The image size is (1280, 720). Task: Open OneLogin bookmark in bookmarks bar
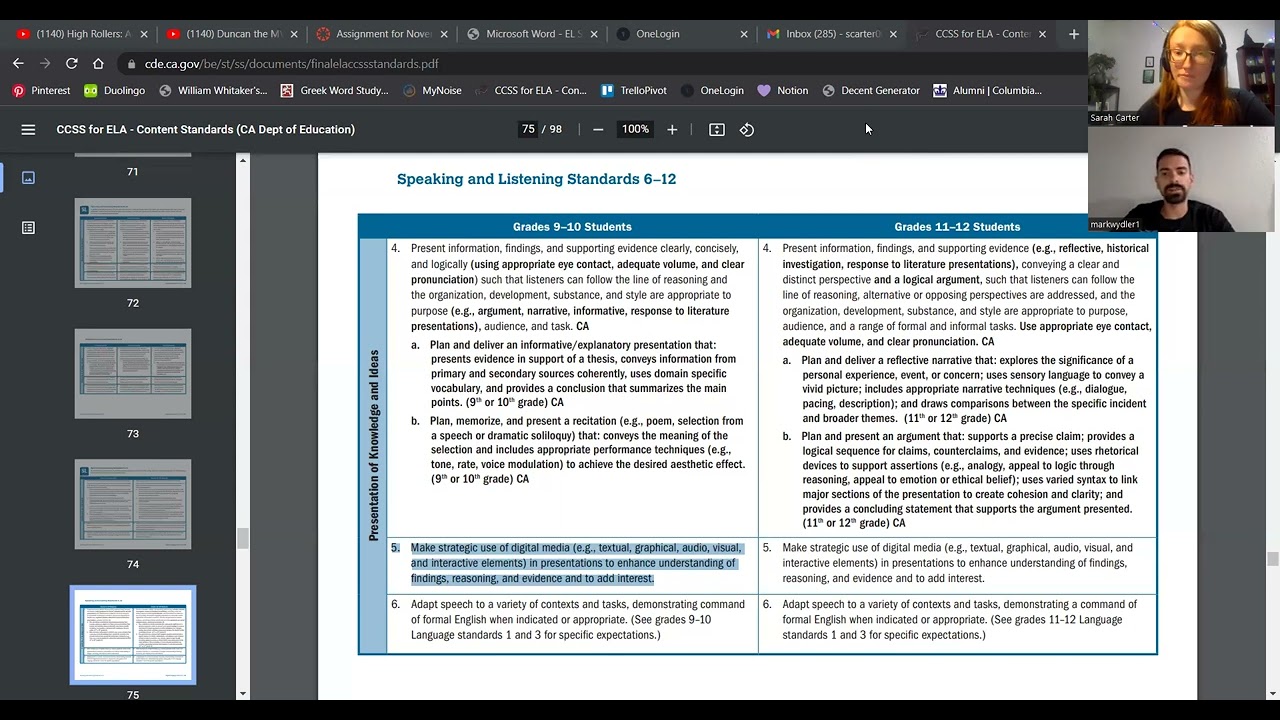click(x=712, y=90)
